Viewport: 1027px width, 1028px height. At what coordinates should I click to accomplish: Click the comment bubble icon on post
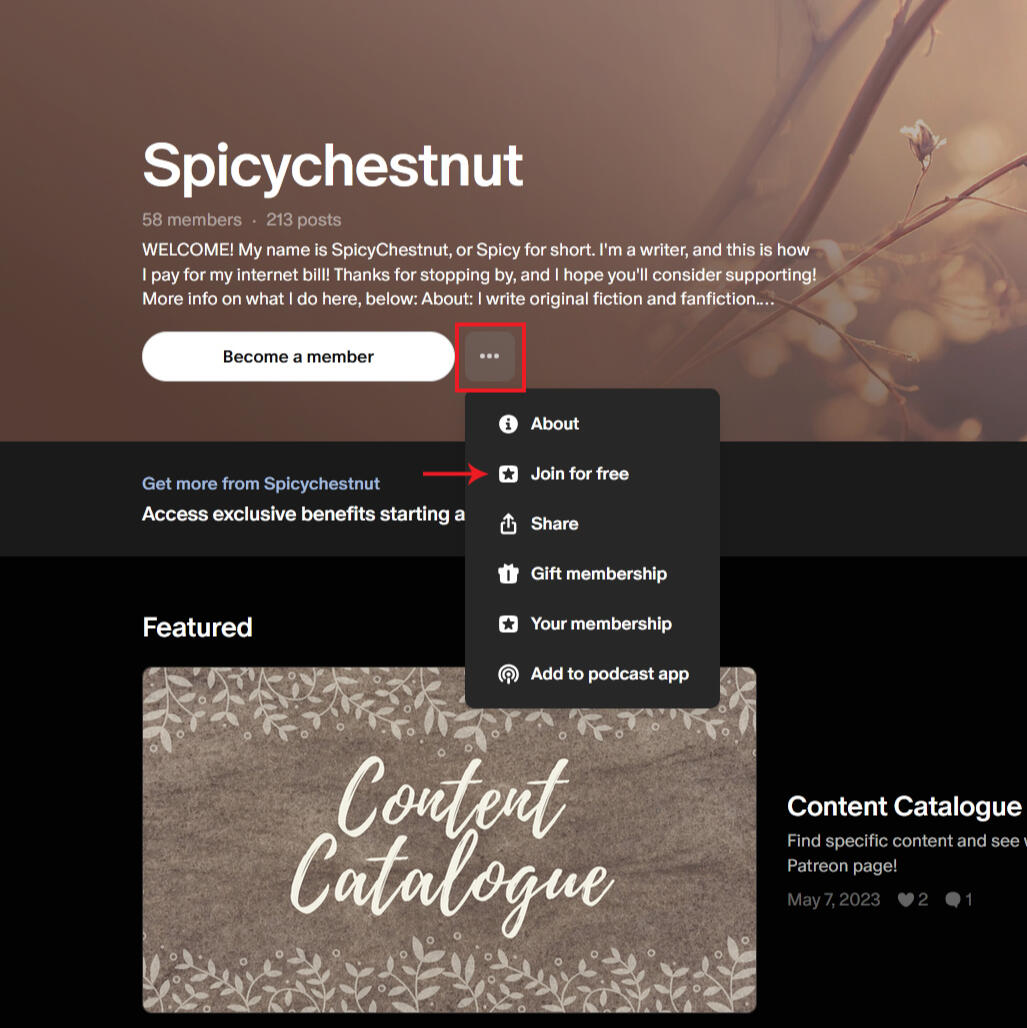(952, 900)
